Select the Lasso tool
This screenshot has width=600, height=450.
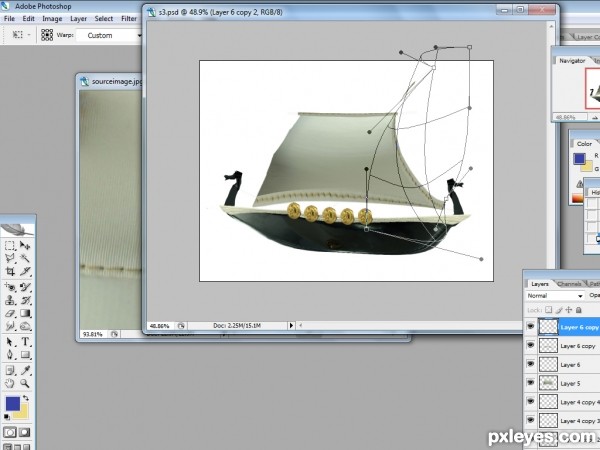point(10,258)
